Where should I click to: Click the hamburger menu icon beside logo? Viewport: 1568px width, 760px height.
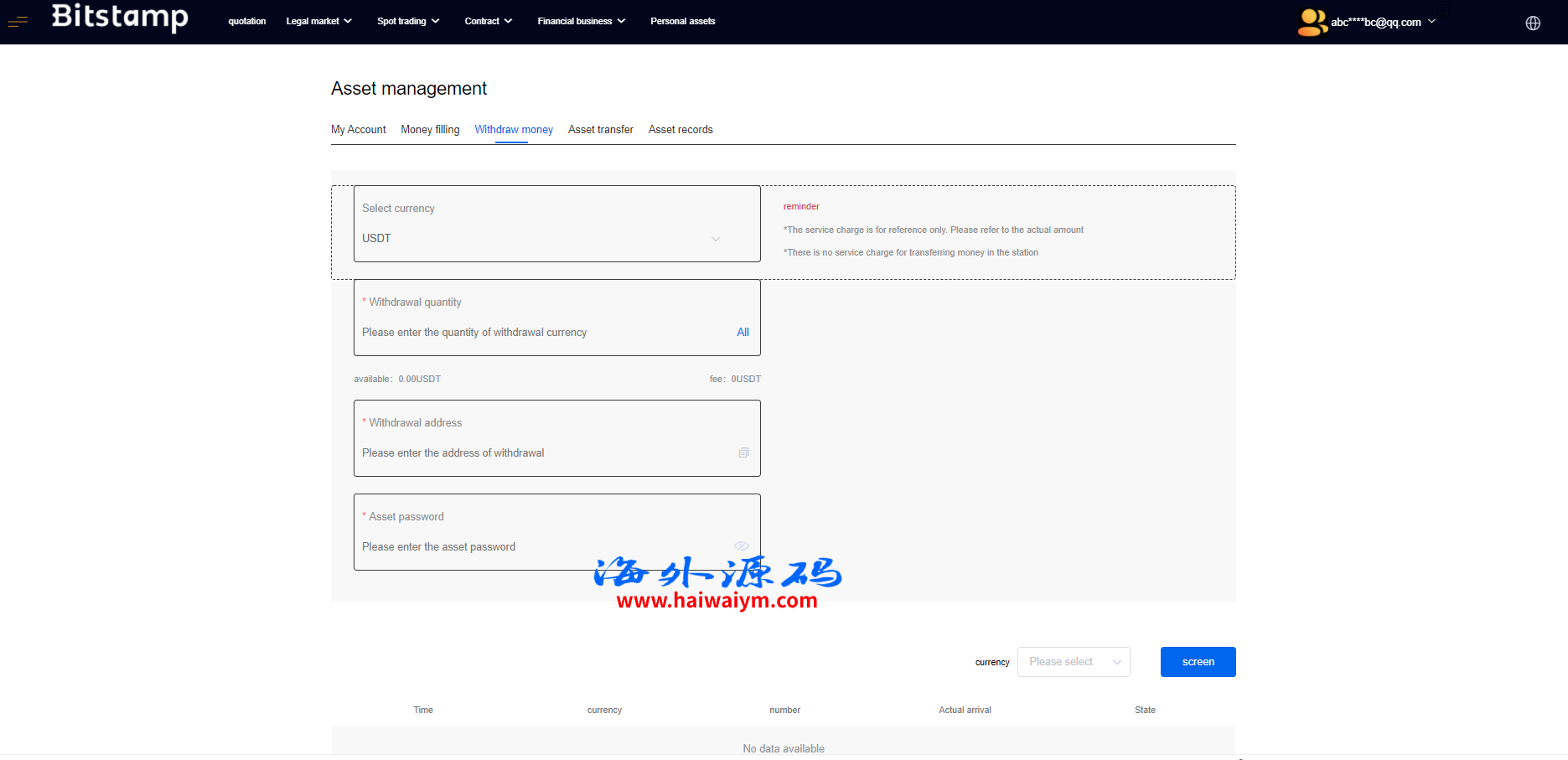(x=18, y=21)
